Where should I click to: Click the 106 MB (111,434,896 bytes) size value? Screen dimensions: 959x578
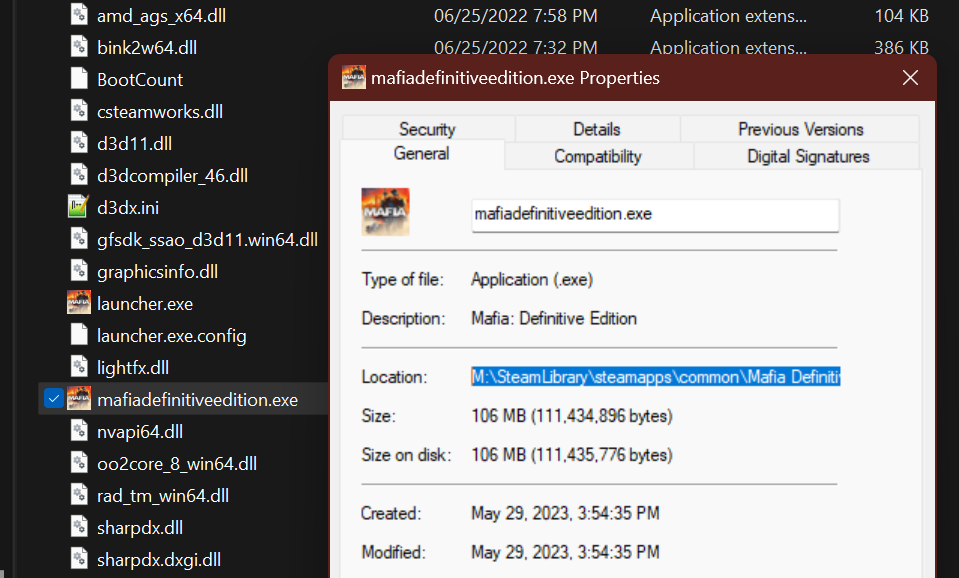tap(572, 416)
